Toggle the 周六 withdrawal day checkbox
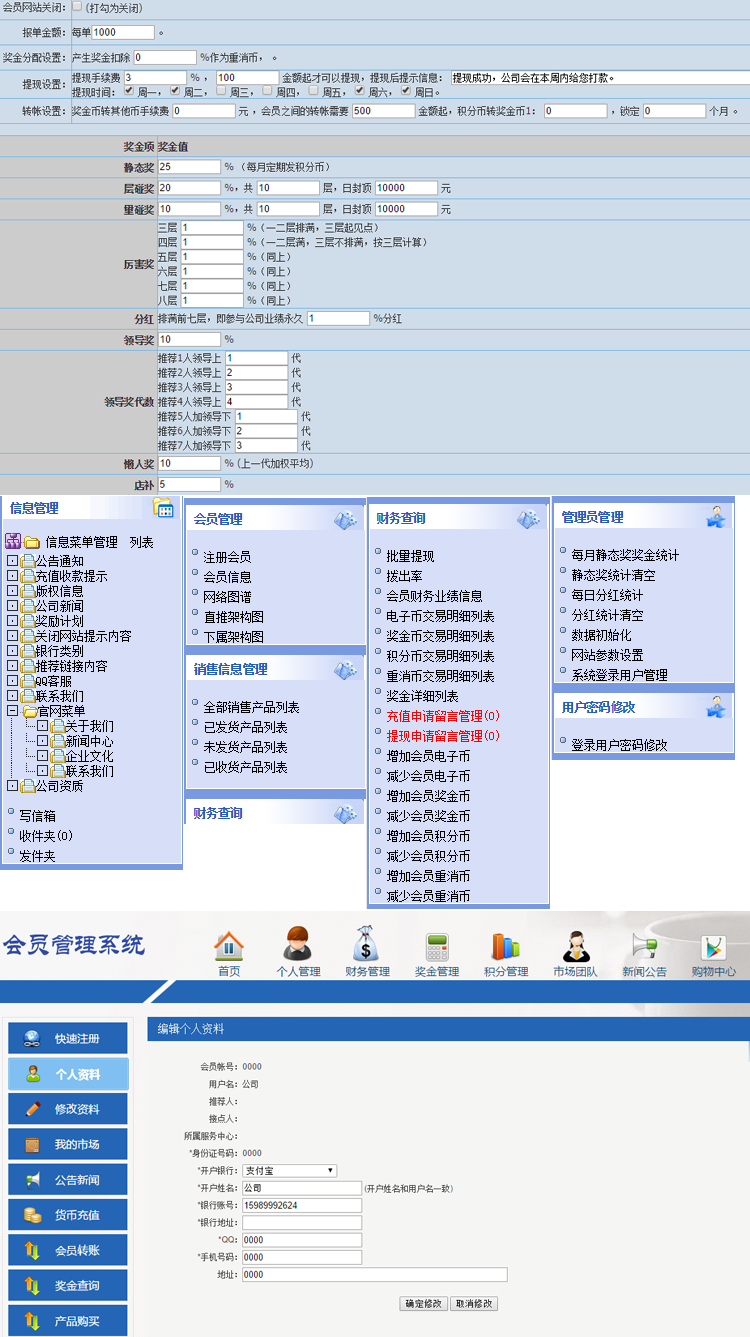The height and width of the screenshot is (1337, 750). pos(359,90)
